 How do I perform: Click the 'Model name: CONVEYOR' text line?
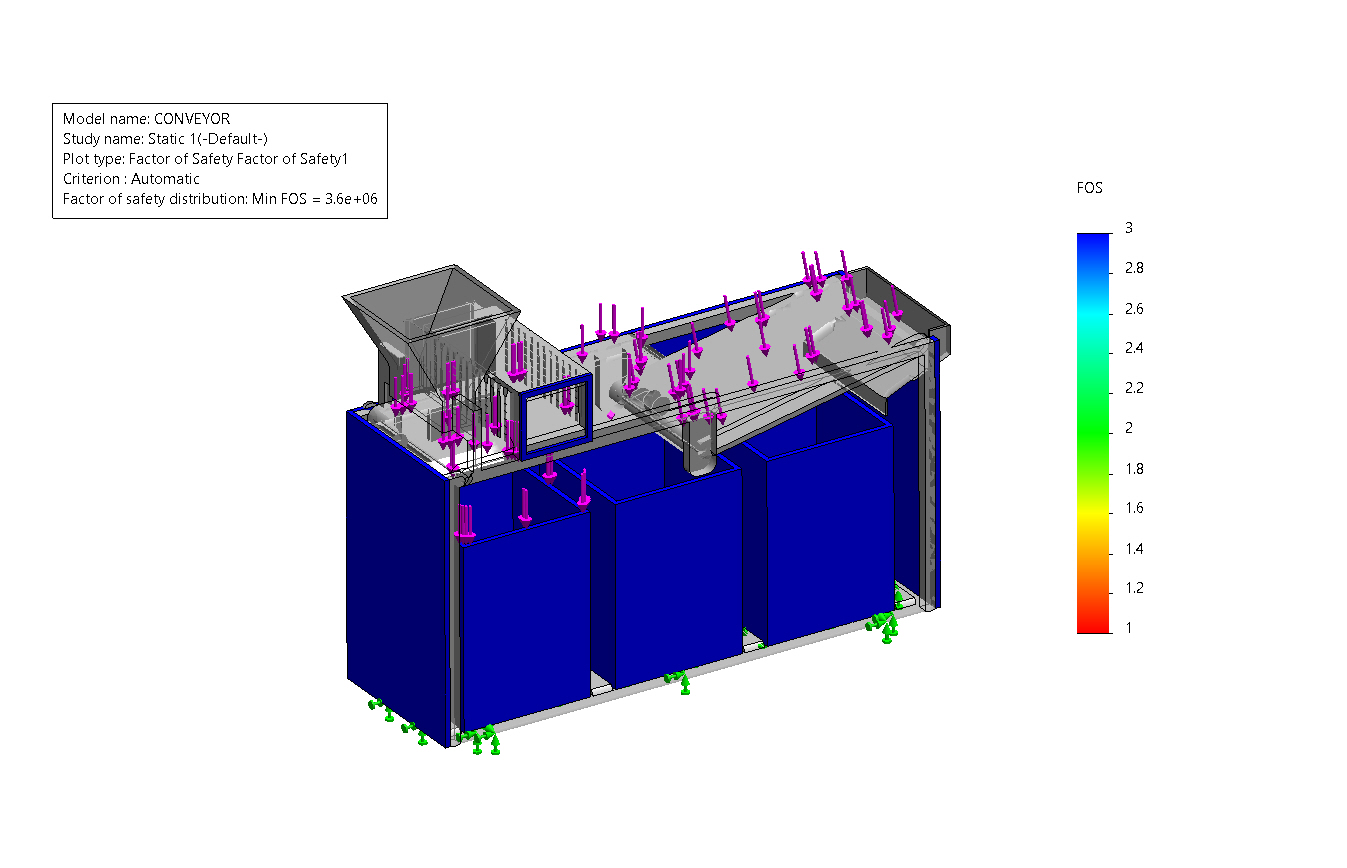tap(146, 119)
